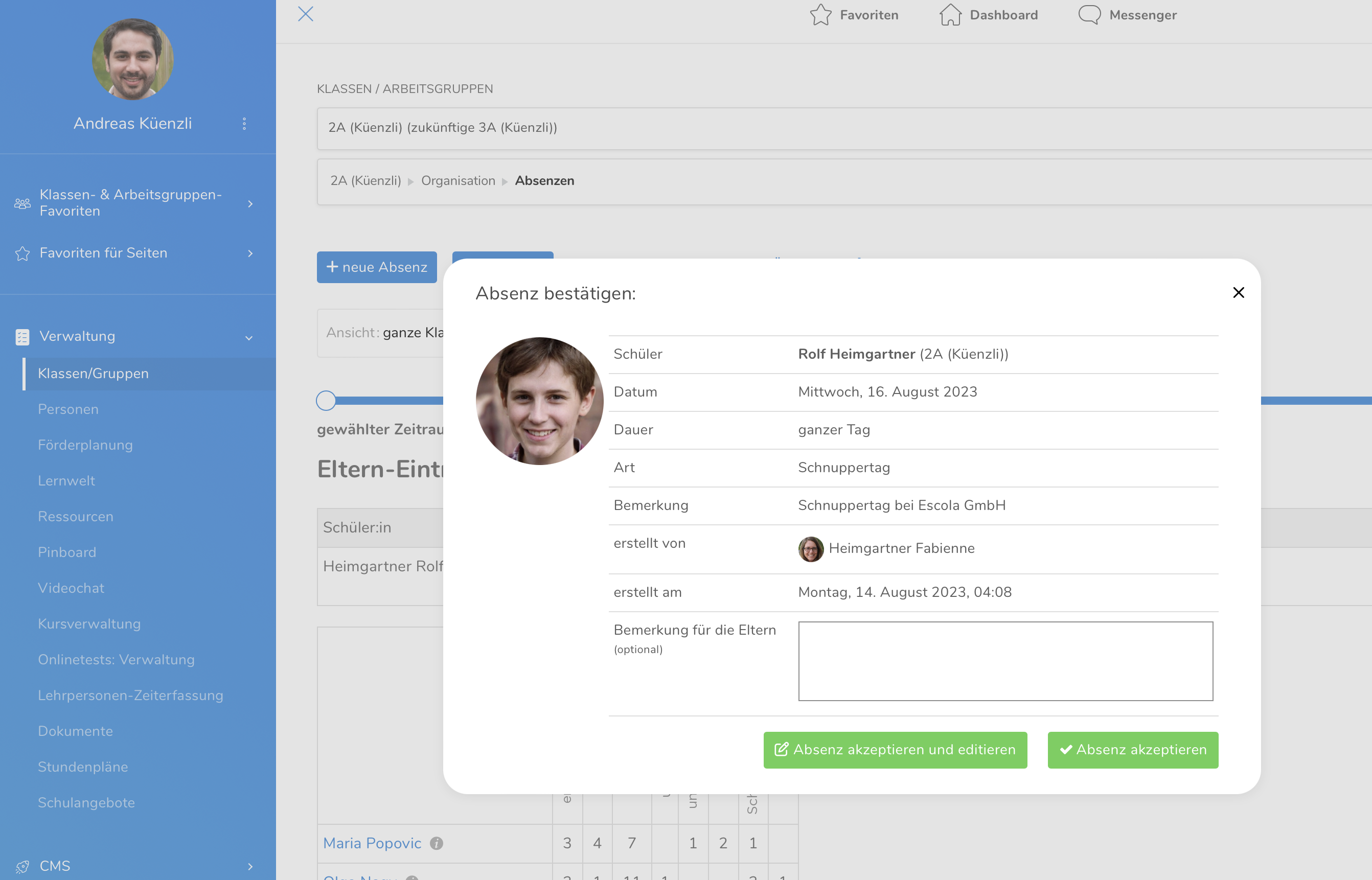Close the sidebar with the blue X

click(x=306, y=14)
